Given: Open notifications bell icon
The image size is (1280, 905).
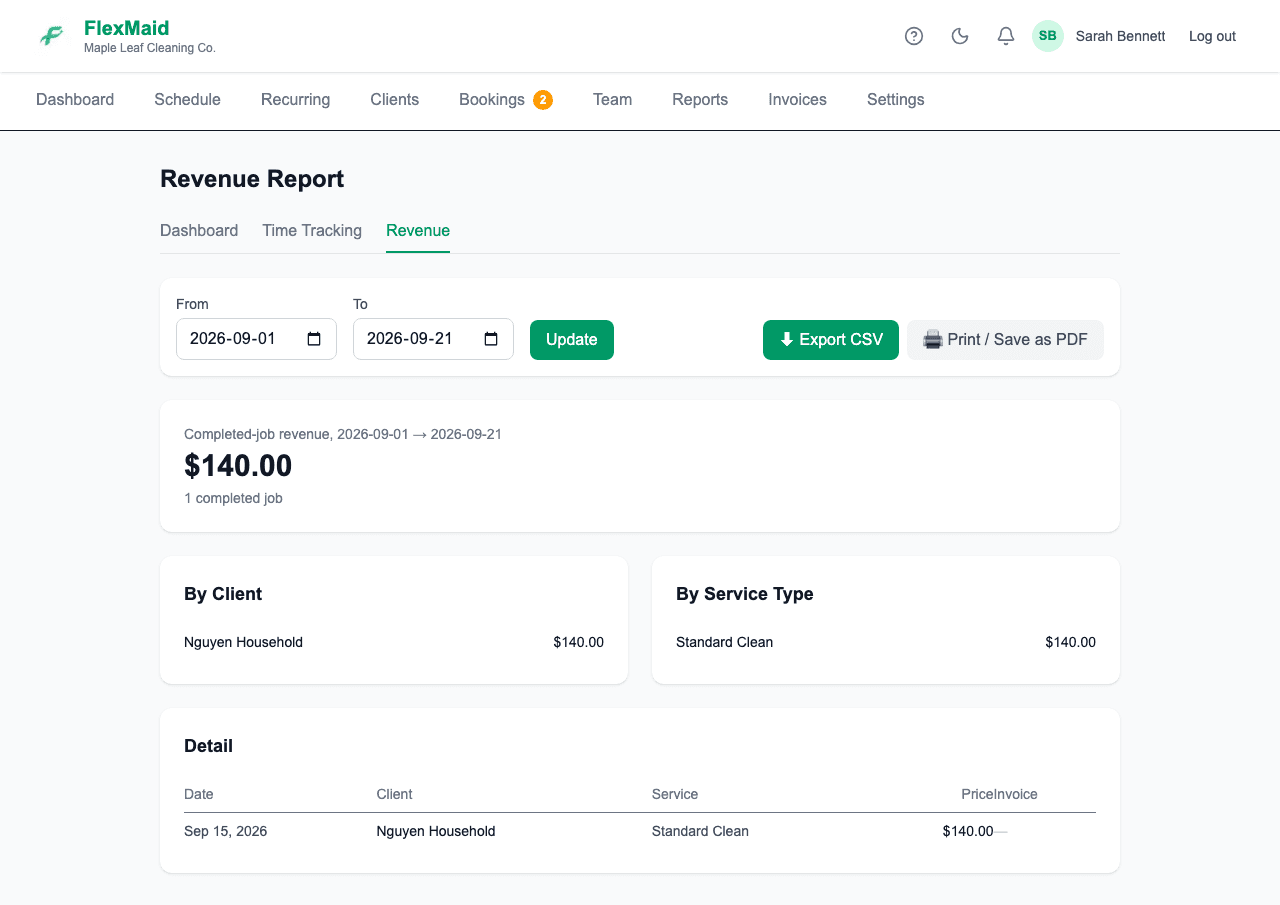Looking at the screenshot, I should (x=1006, y=36).
